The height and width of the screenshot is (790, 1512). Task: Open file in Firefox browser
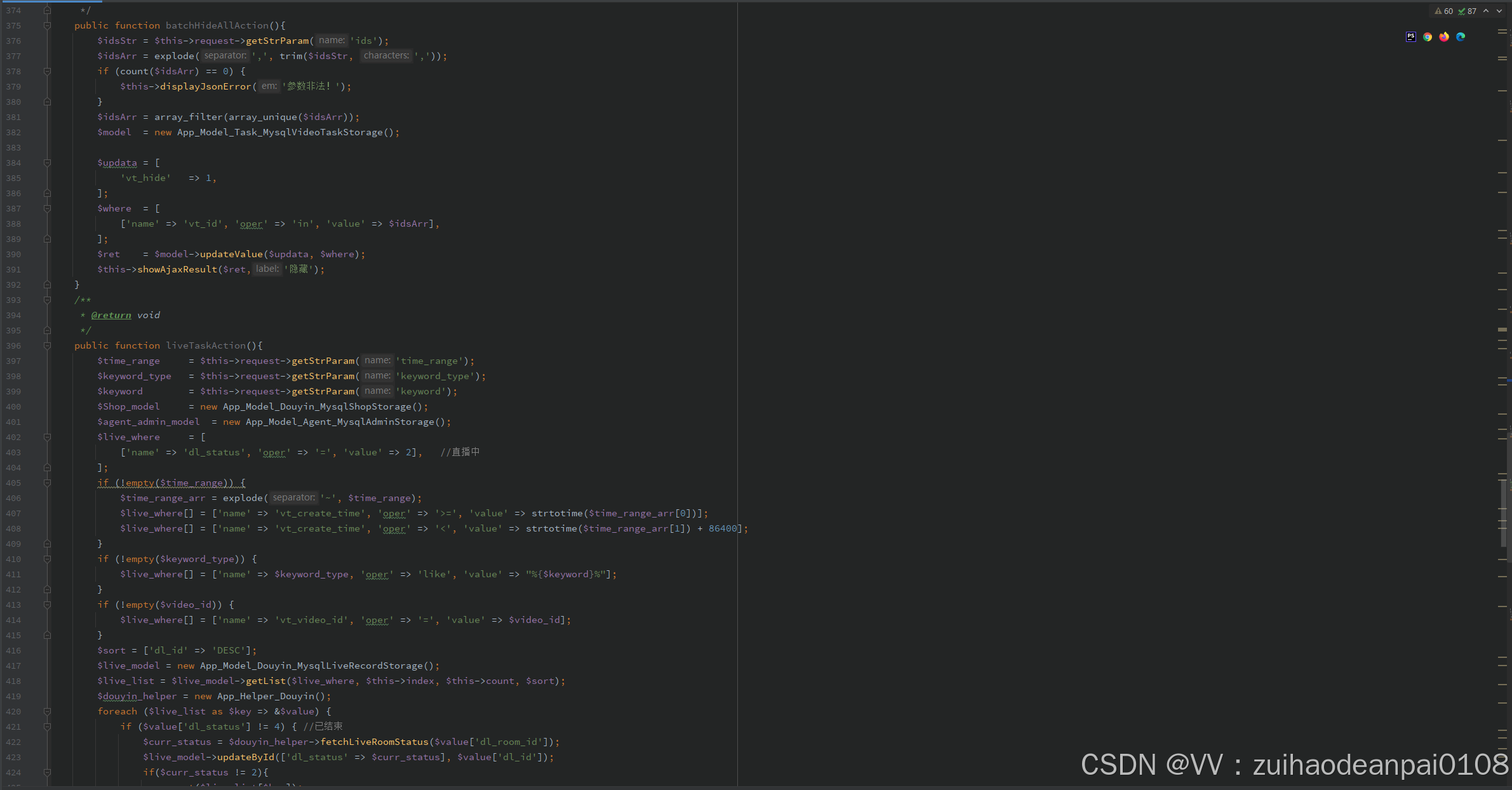click(x=1444, y=37)
